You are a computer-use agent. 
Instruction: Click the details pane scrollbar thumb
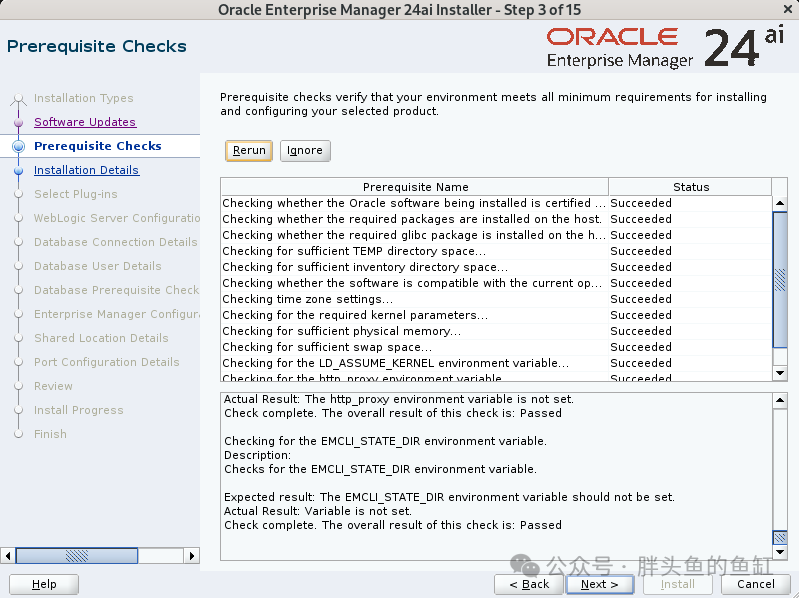tap(780, 537)
